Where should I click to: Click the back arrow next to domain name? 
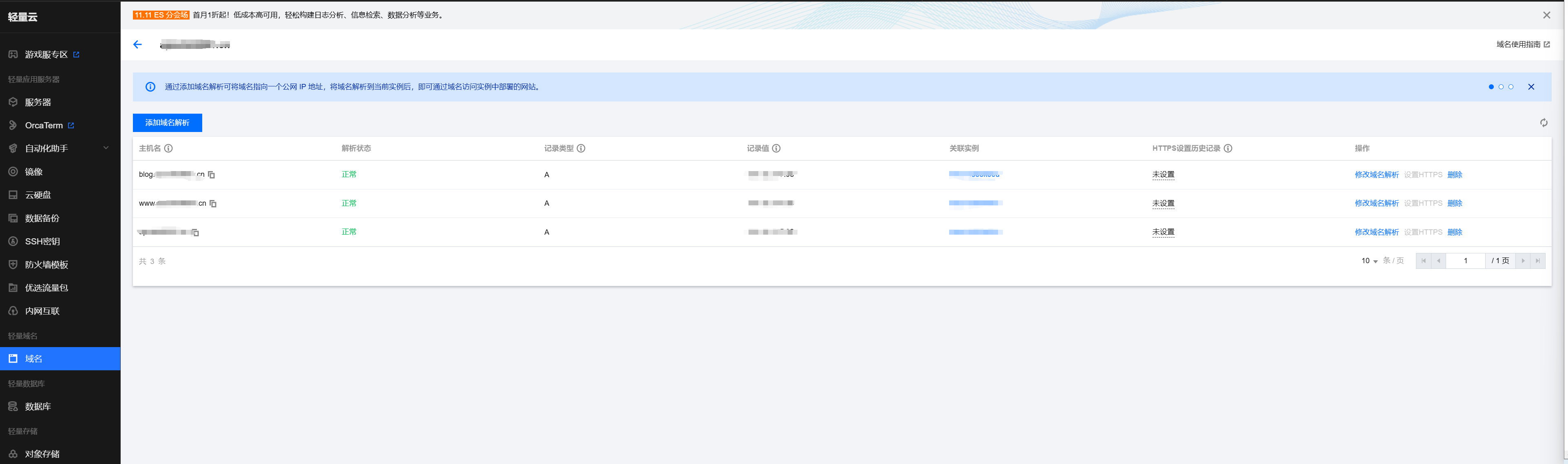(x=137, y=44)
